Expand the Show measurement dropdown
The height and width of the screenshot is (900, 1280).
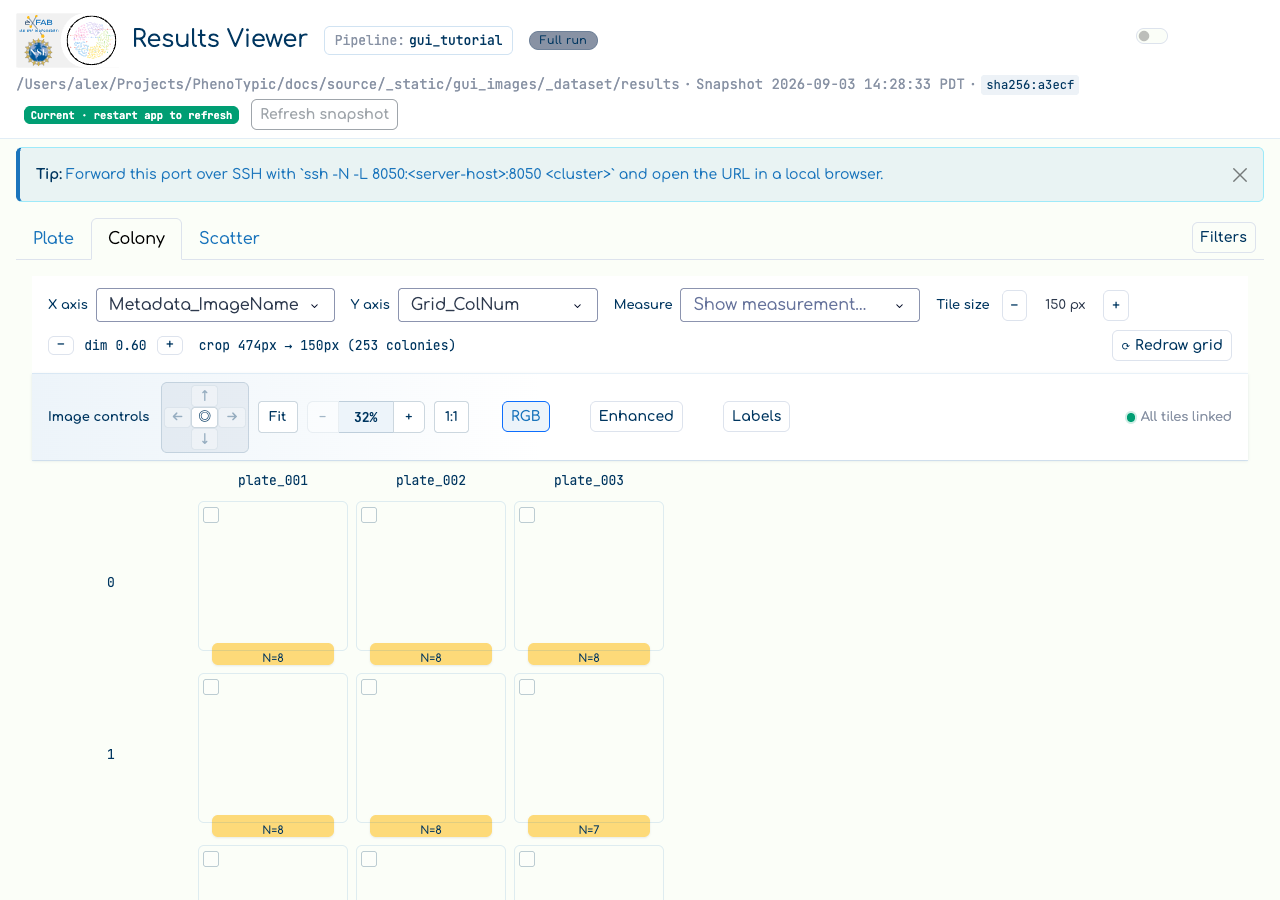[x=800, y=305]
